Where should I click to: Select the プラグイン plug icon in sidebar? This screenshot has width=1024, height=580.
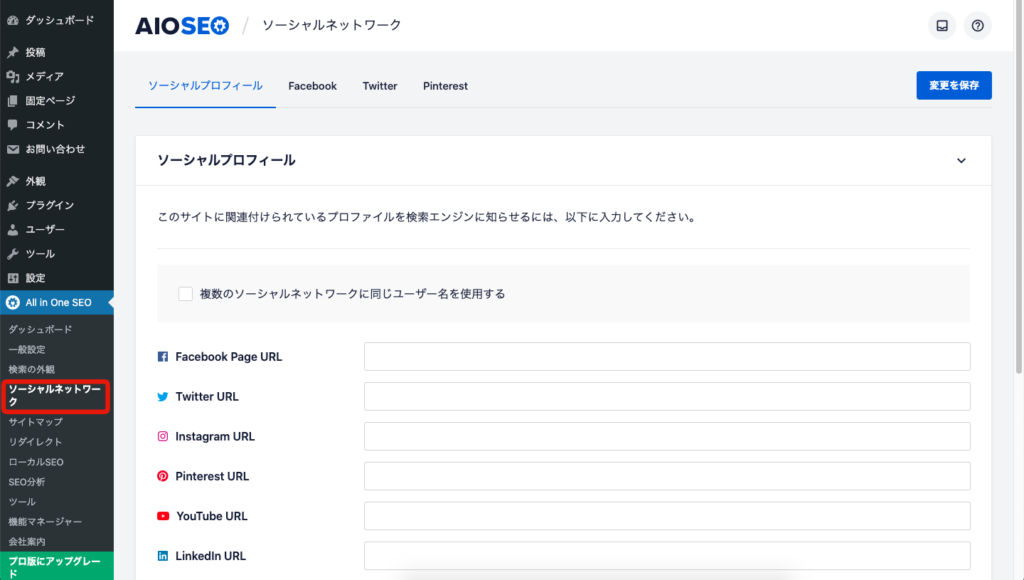pyautogui.click(x=13, y=205)
